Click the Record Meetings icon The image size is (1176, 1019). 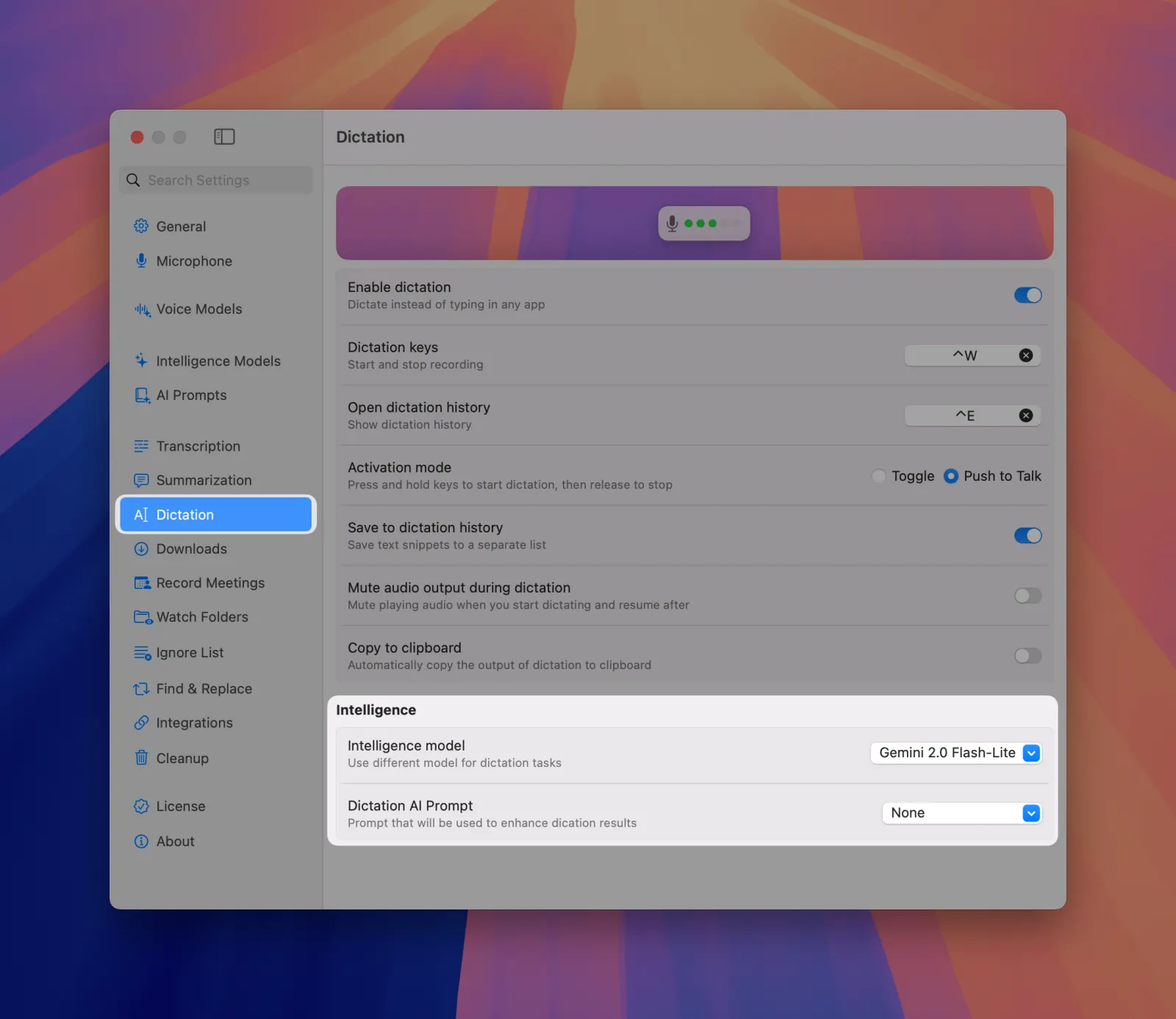pyautogui.click(x=142, y=583)
